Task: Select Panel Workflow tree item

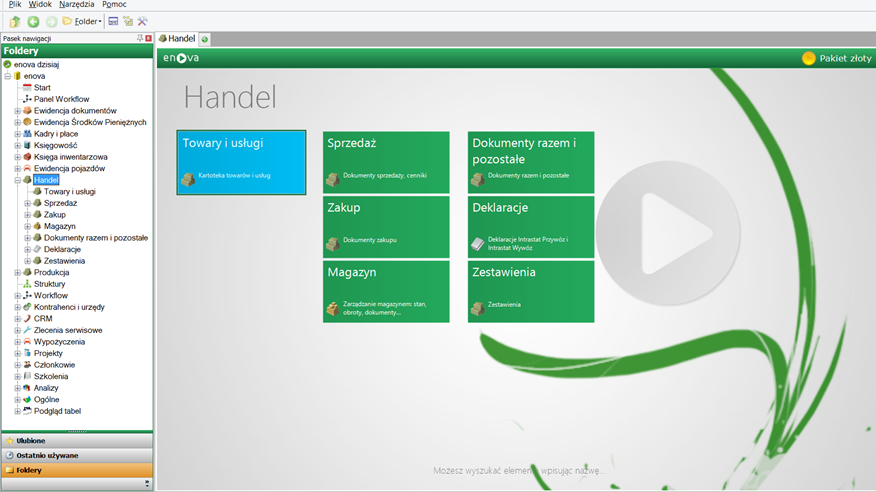Action: 61,99
